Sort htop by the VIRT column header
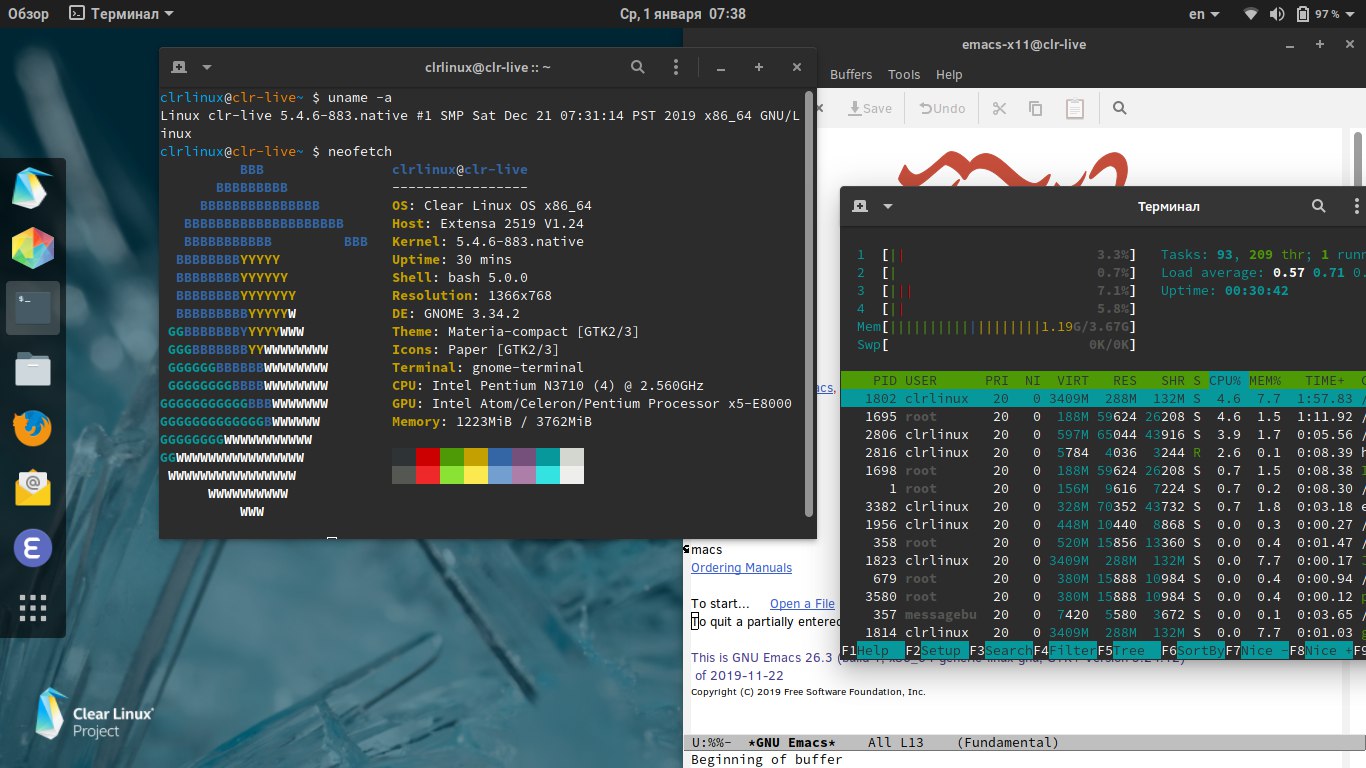Viewport: 1366px width, 768px height. tap(1073, 381)
